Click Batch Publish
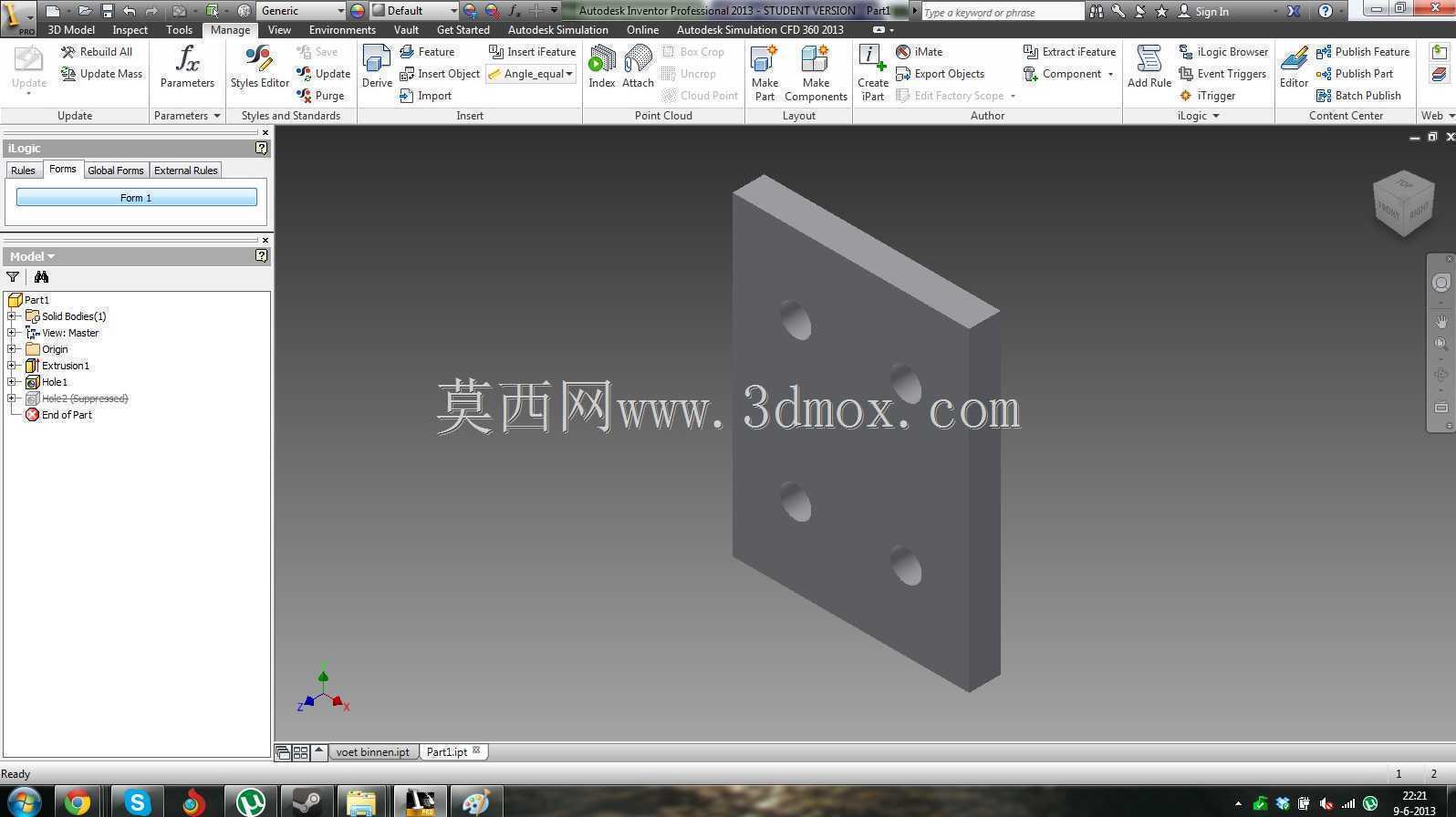The image size is (1456, 817). click(x=1358, y=96)
